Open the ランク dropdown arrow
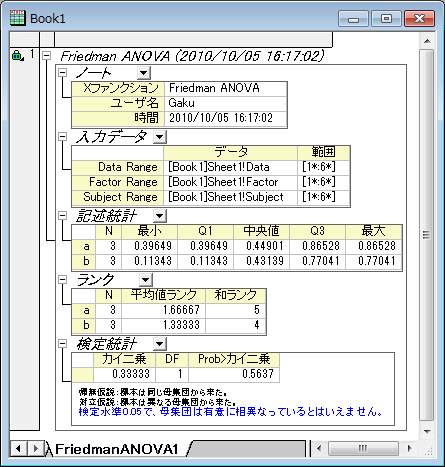 (146, 280)
